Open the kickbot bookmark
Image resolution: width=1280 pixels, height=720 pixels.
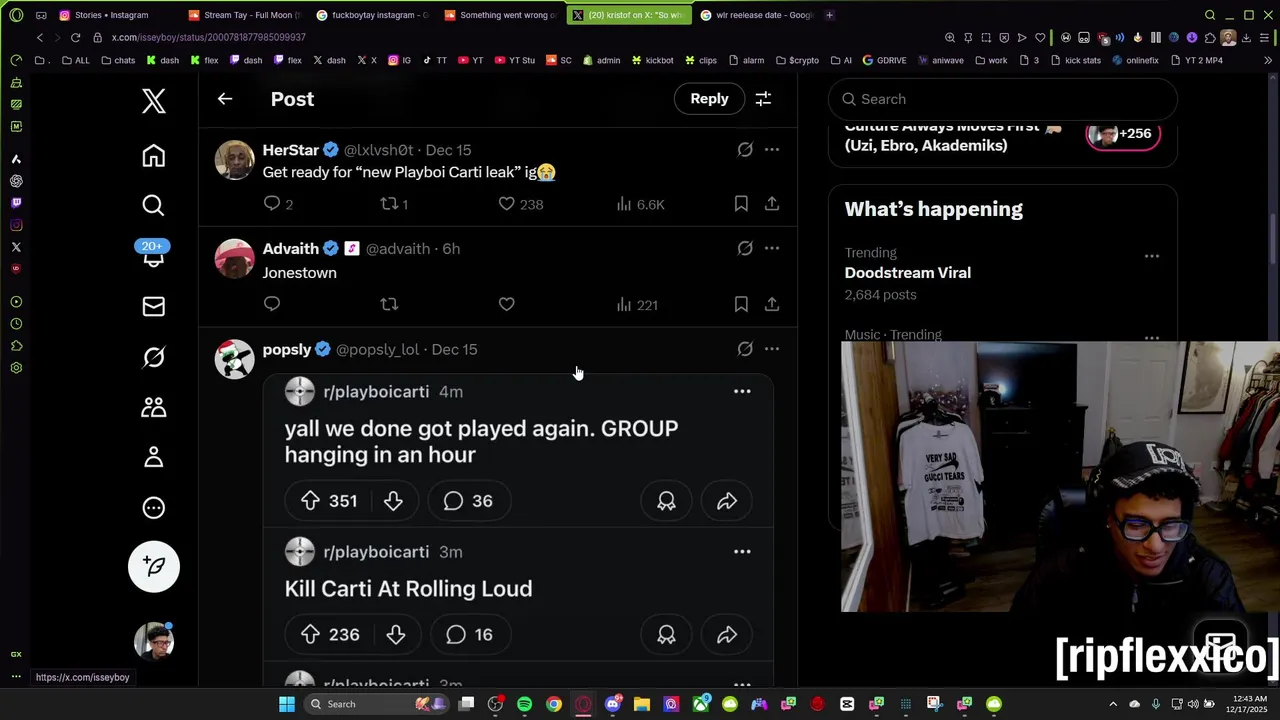(653, 60)
